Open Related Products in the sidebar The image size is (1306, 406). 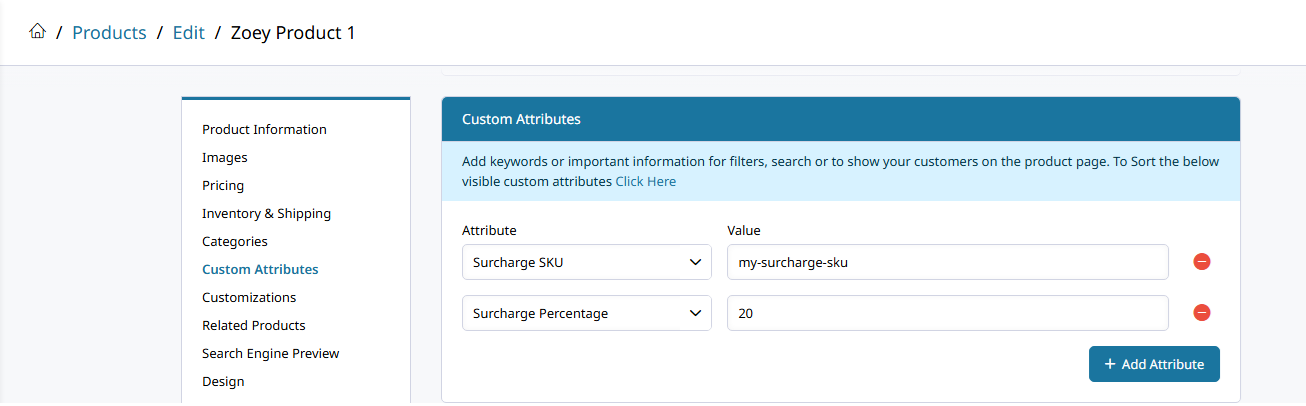254,325
